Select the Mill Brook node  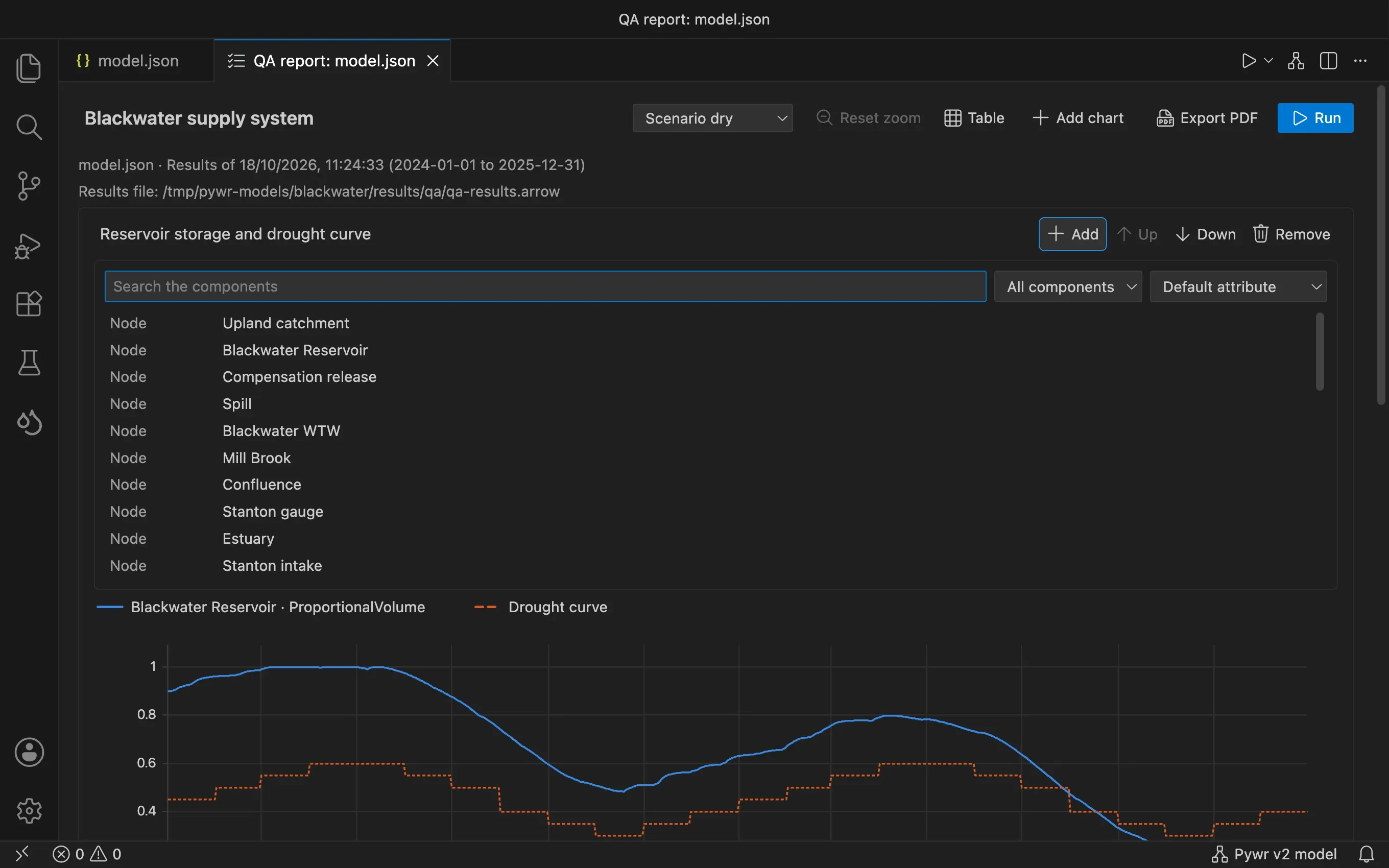(x=709, y=458)
